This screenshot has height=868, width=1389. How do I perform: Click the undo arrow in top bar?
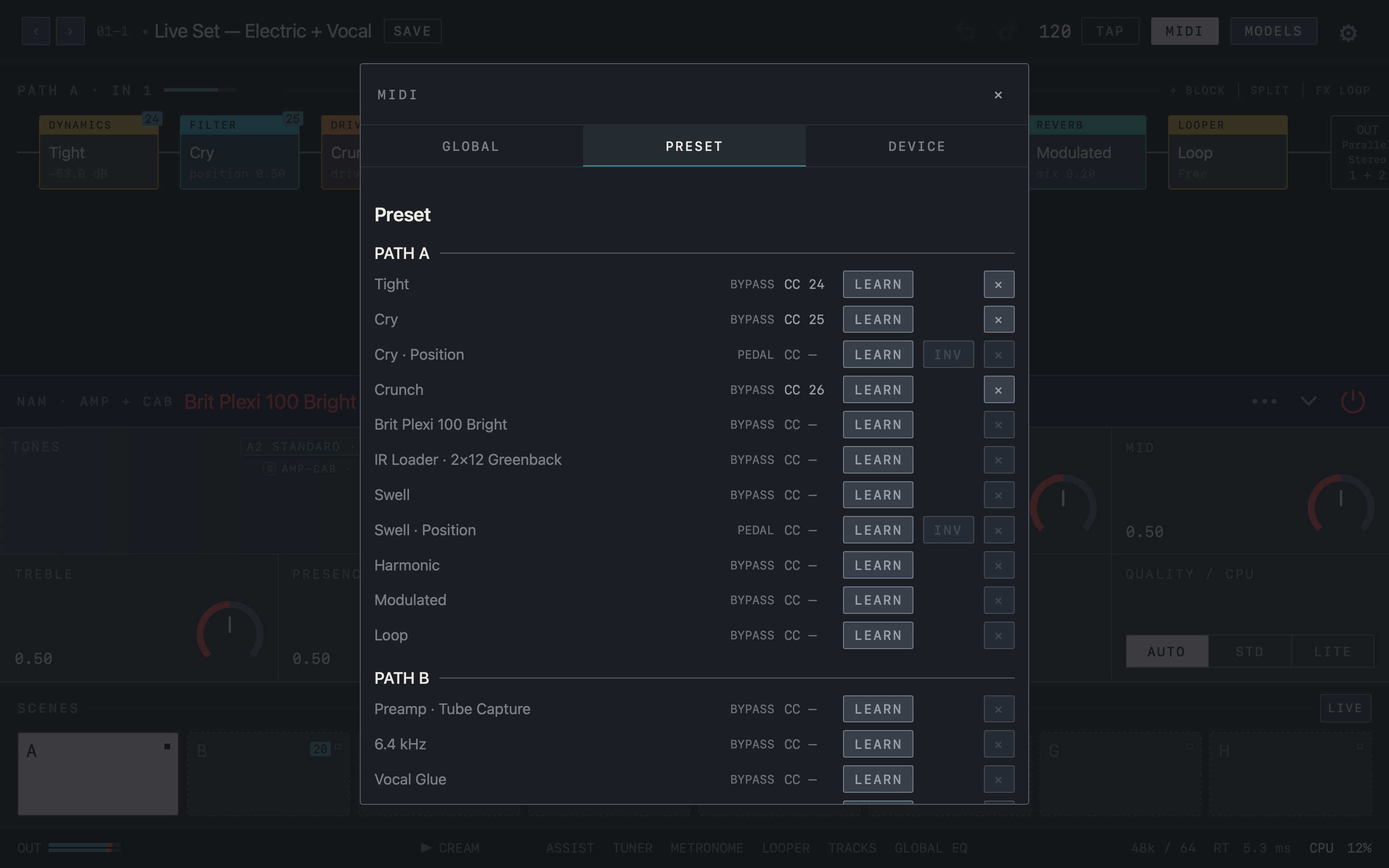pyautogui.click(x=966, y=31)
